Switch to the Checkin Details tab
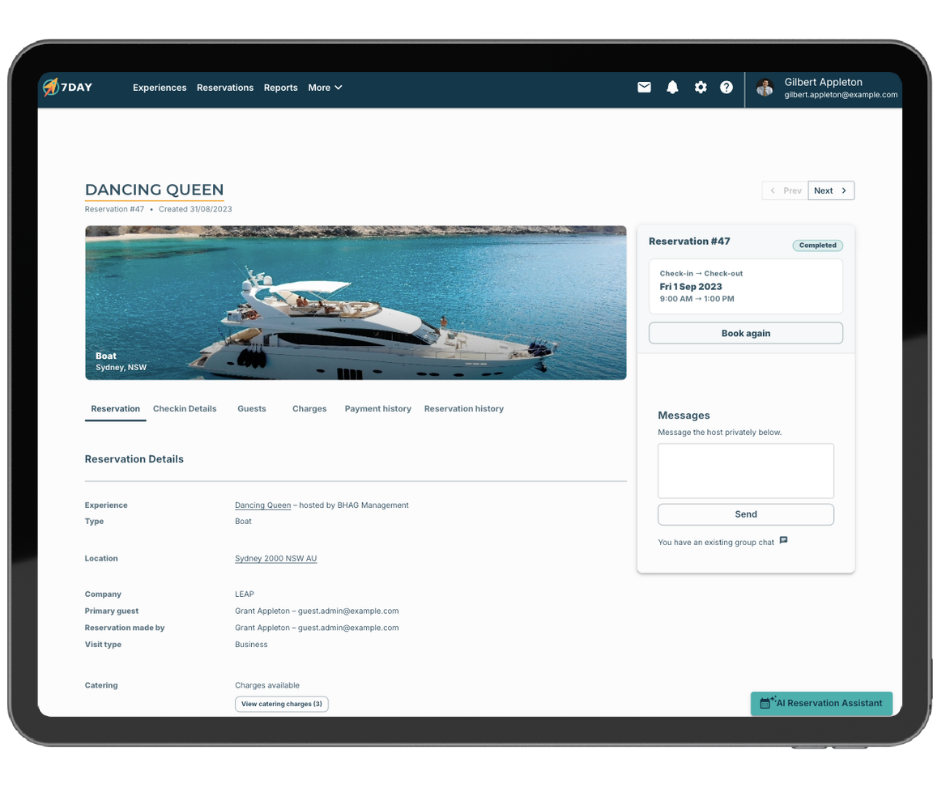The image size is (940, 788). tap(184, 409)
